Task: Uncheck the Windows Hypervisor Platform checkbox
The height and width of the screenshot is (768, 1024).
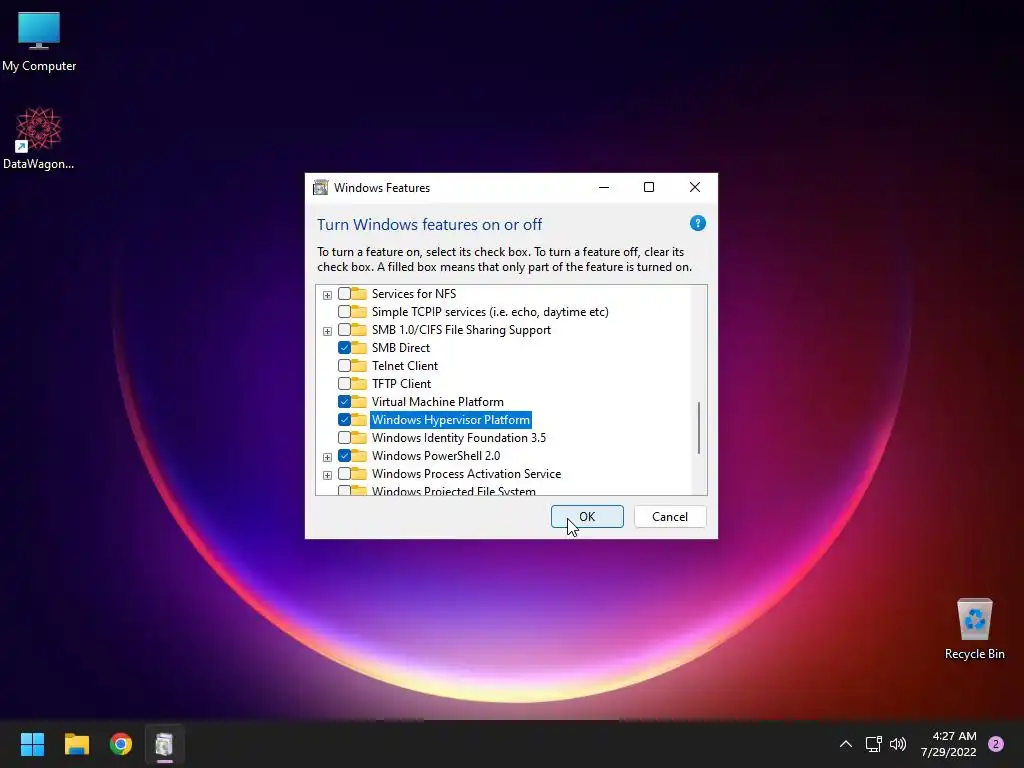Action: point(344,419)
